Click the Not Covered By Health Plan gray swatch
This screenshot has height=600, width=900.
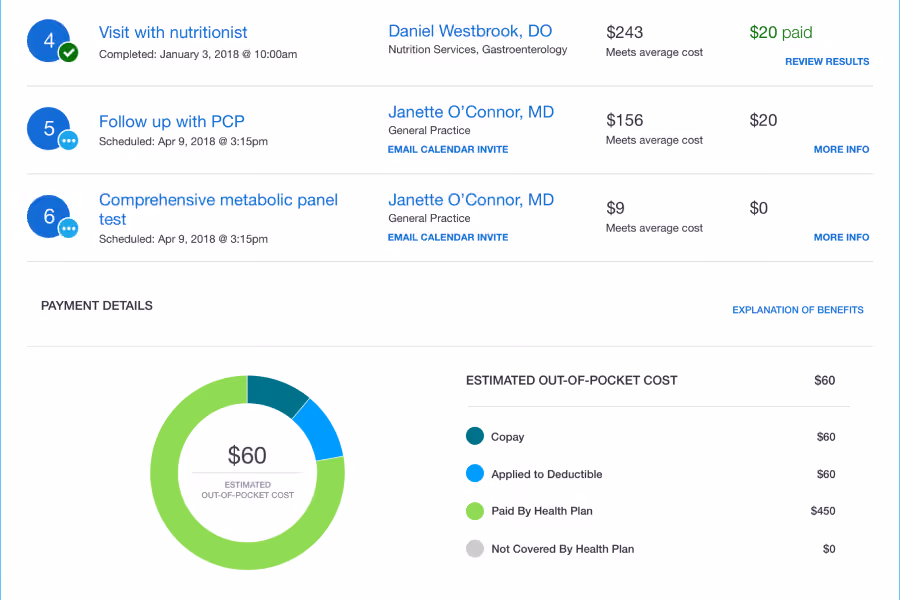click(x=475, y=549)
